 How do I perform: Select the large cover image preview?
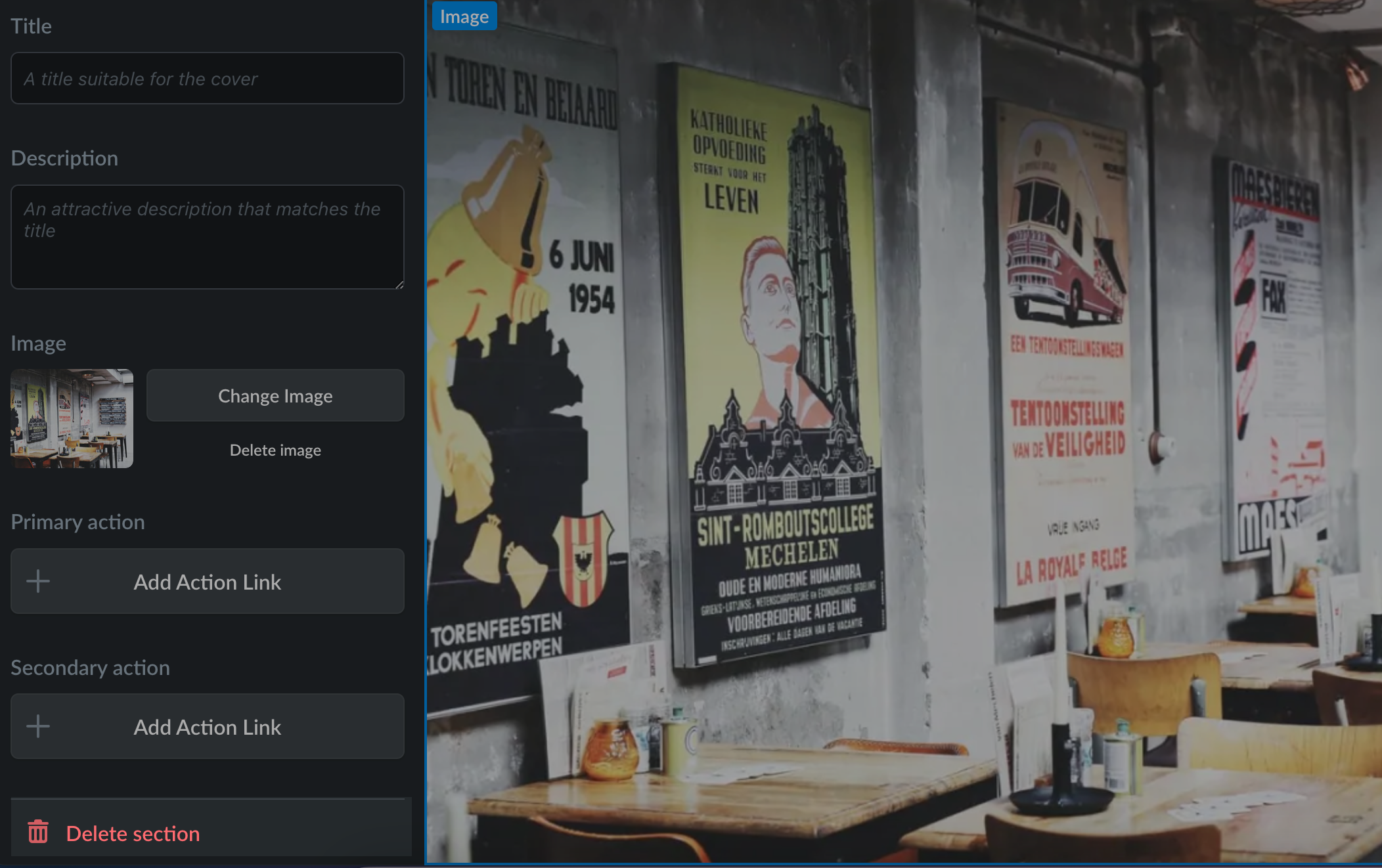(904, 433)
